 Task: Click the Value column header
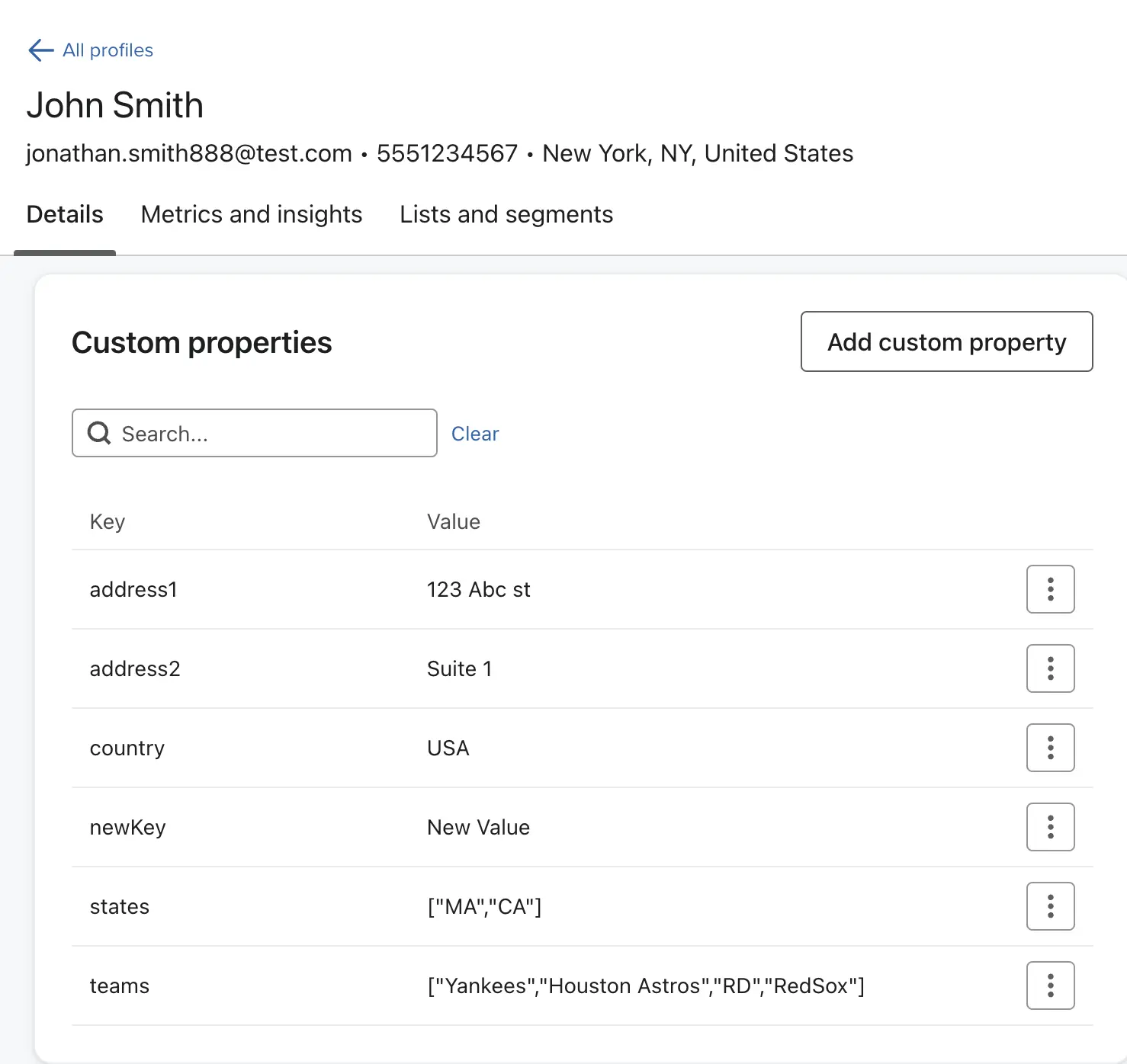coord(454,522)
